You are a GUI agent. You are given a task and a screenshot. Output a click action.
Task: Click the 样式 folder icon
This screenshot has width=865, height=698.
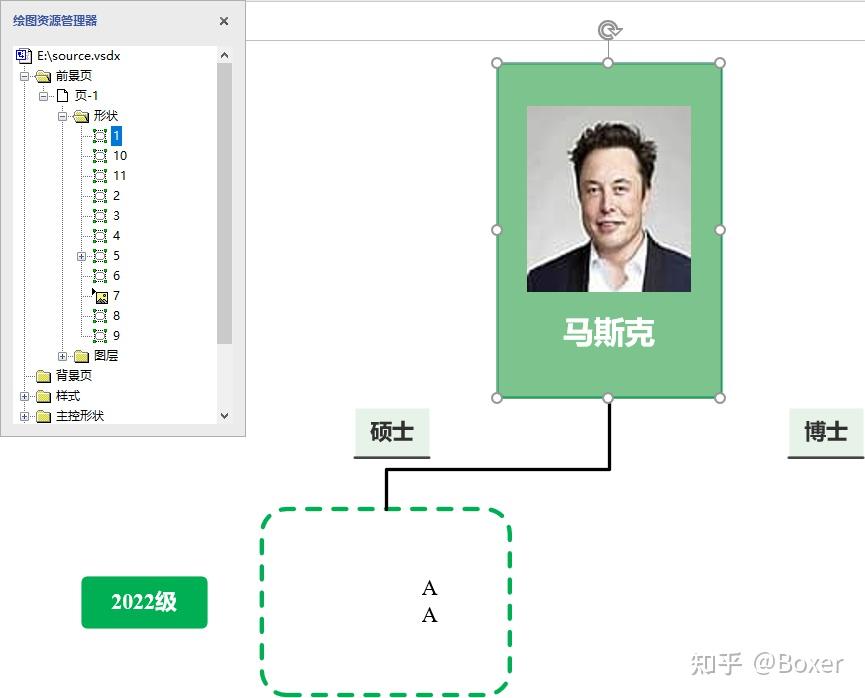(46, 395)
